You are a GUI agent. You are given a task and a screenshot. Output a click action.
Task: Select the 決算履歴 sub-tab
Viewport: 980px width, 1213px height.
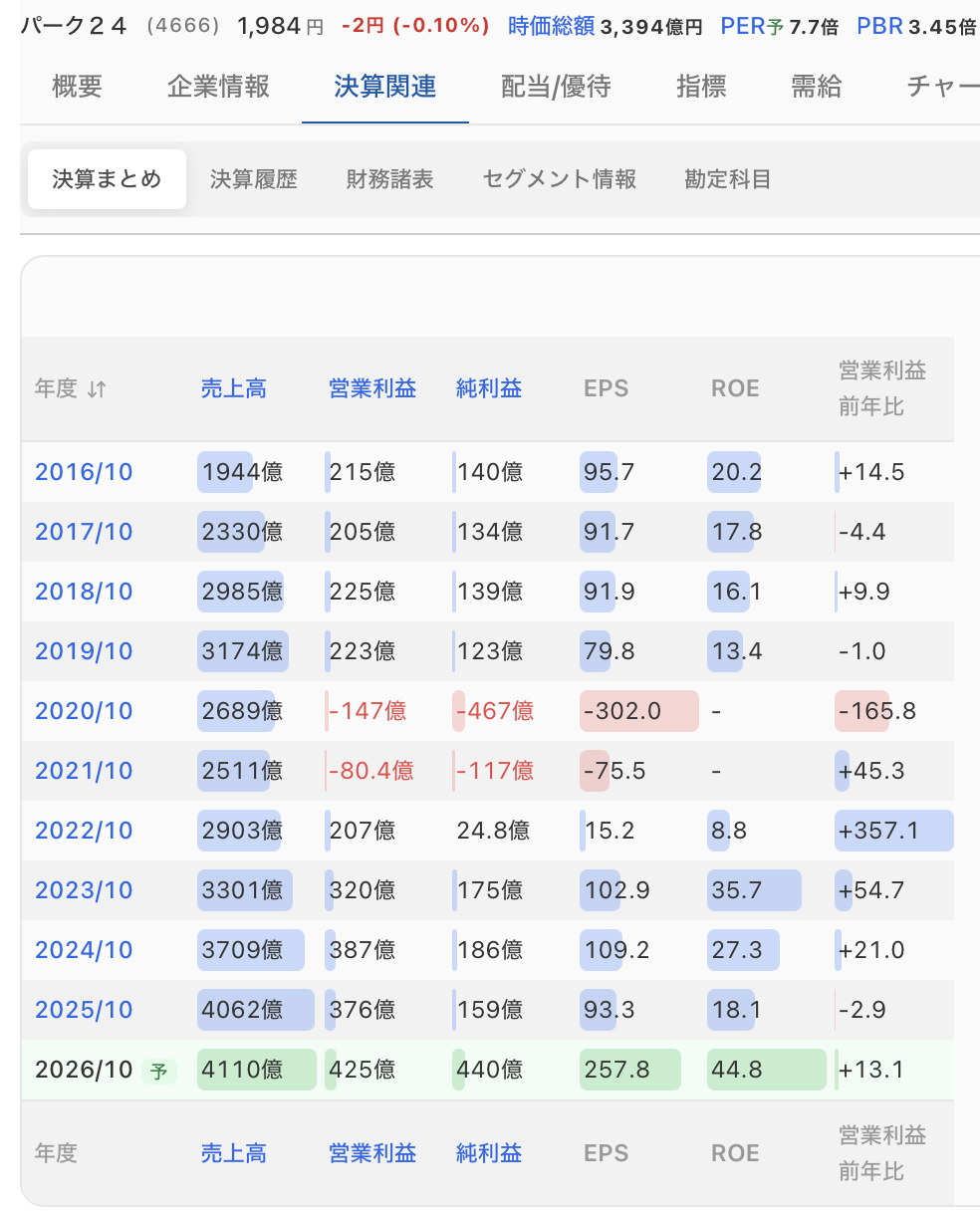(254, 180)
